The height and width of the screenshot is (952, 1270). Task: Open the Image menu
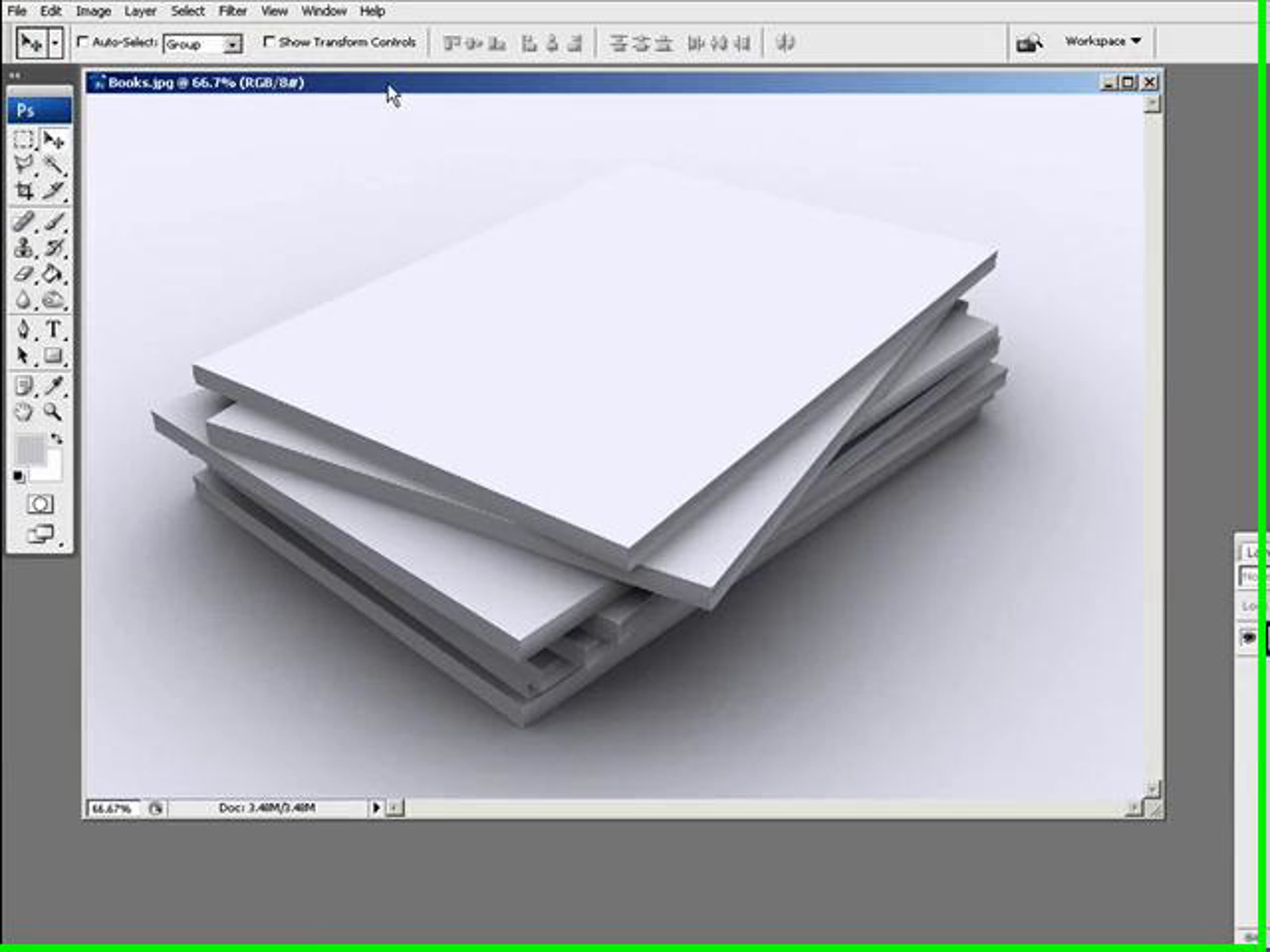(x=94, y=11)
